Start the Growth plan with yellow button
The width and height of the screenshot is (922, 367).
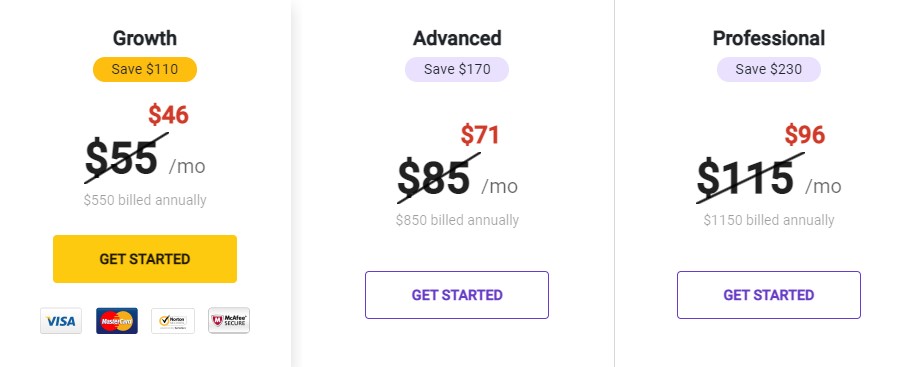coord(145,259)
